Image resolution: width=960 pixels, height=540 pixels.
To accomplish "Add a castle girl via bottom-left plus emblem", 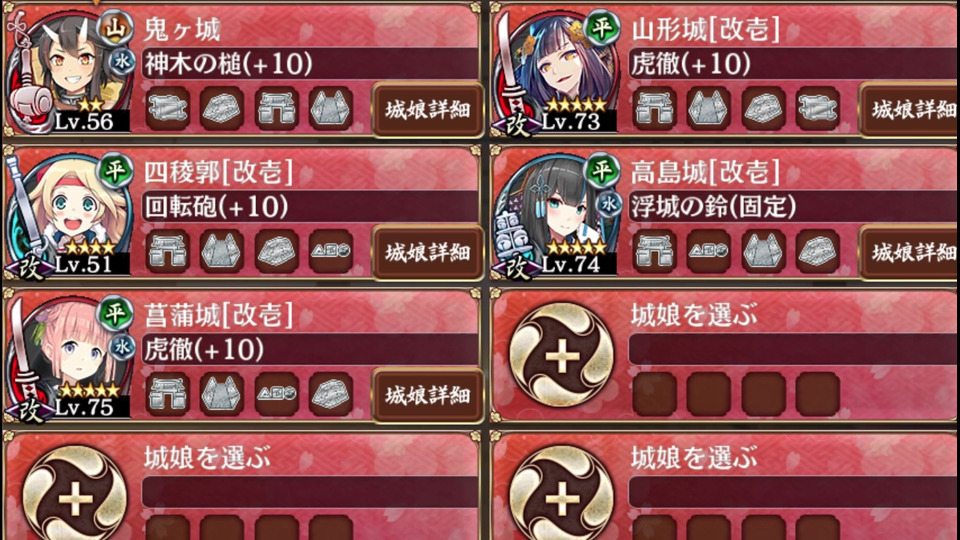I will [75, 497].
